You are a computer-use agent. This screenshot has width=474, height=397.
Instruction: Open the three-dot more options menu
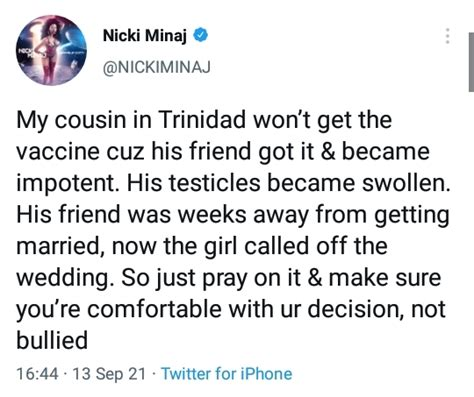tap(448, 36)
